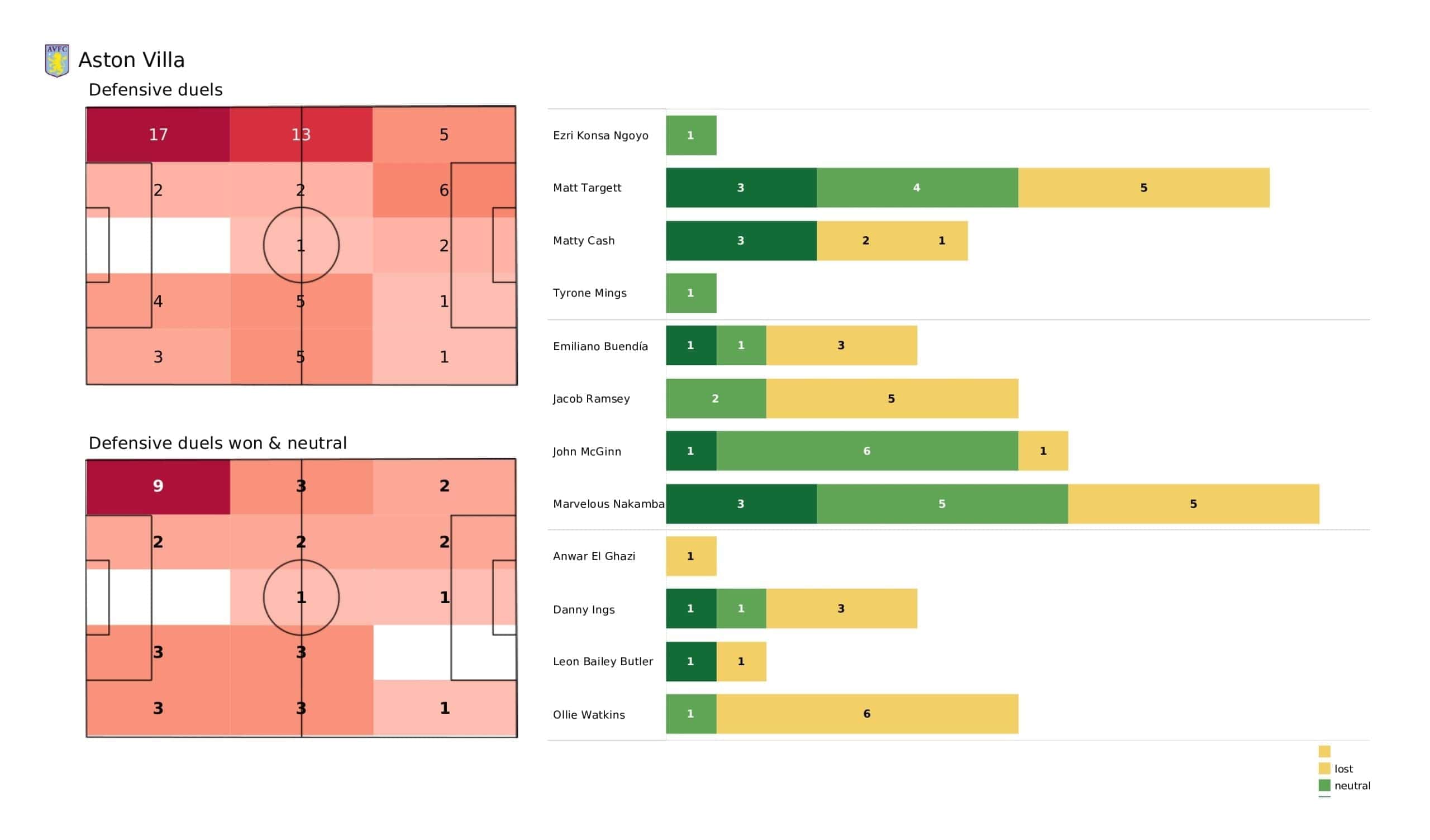
Task: Select Matt Targett's yellow lost bar segment
Action: [x=1143, y=188]
